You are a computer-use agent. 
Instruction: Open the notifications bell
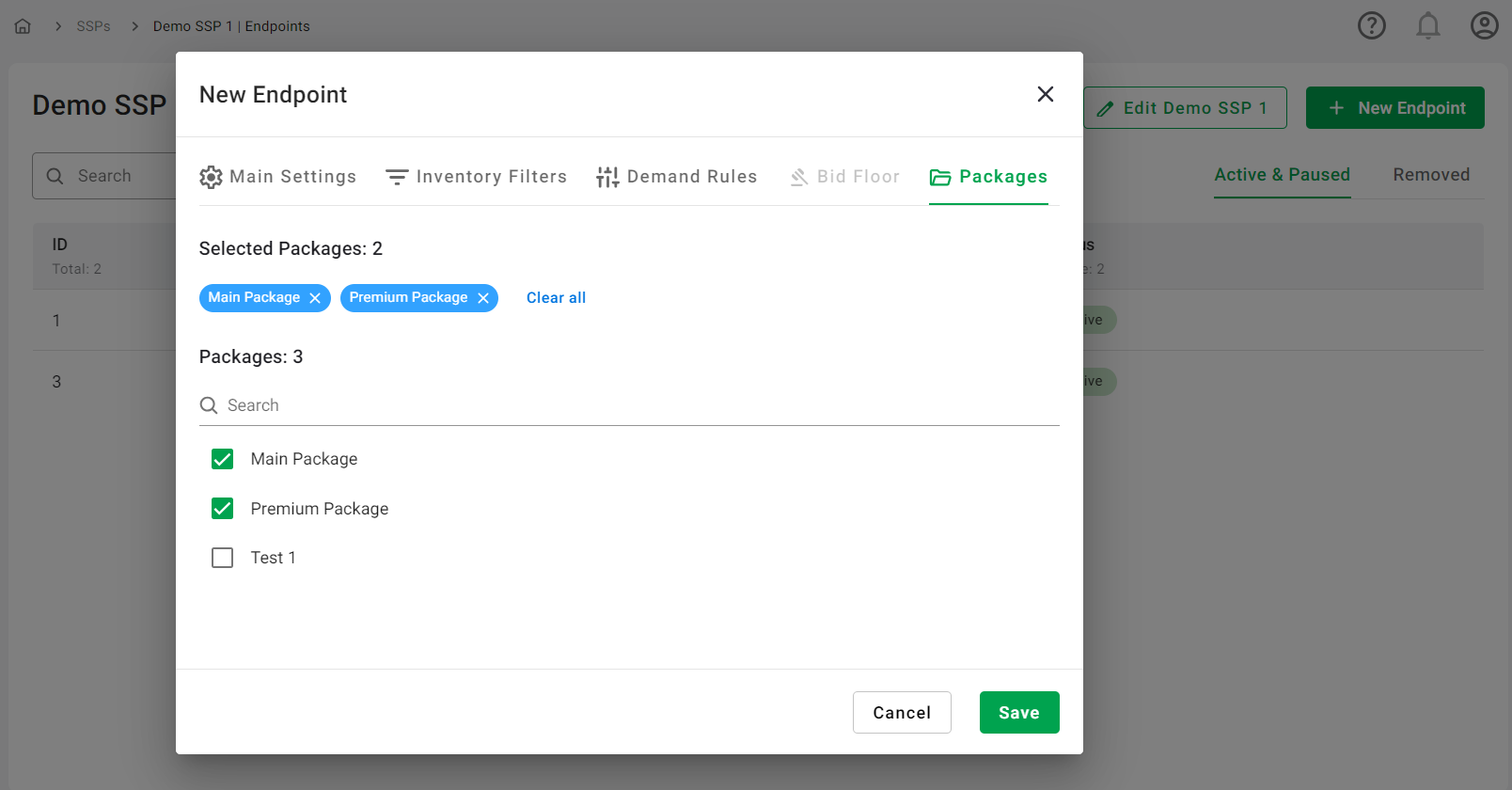pos(1427,25)
